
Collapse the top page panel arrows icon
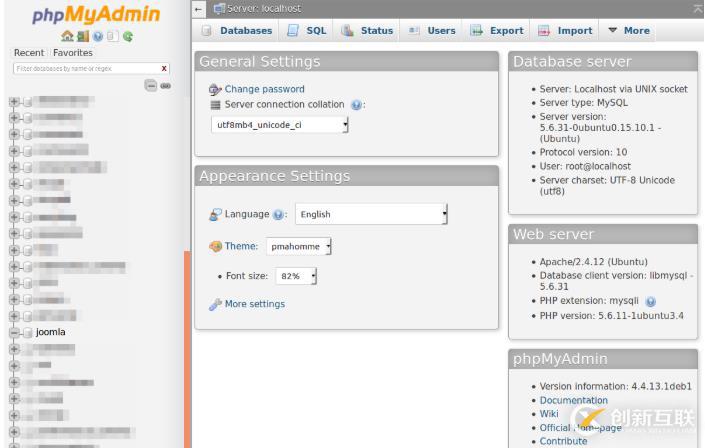[697, 9]
